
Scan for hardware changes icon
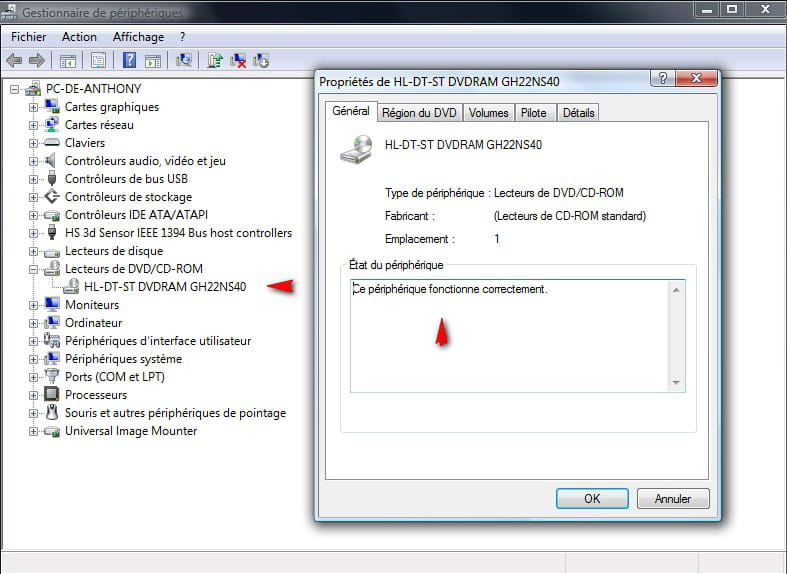[184, 60]
